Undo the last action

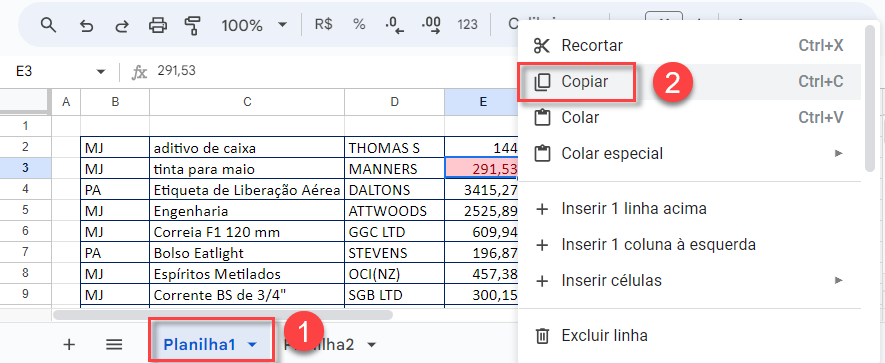pyautogui.click(x=86, y=25)
